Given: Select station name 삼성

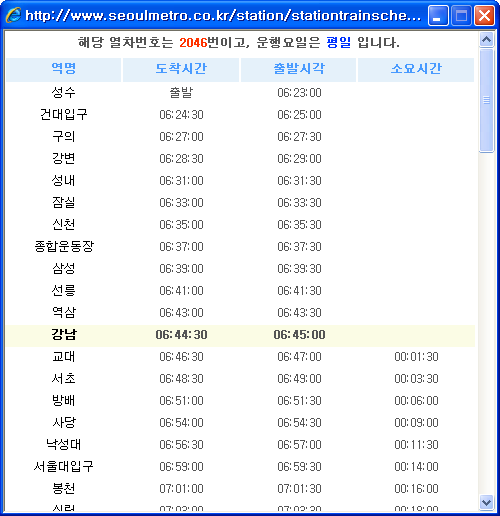Looking at the screenshot, I should click(63, 268).
